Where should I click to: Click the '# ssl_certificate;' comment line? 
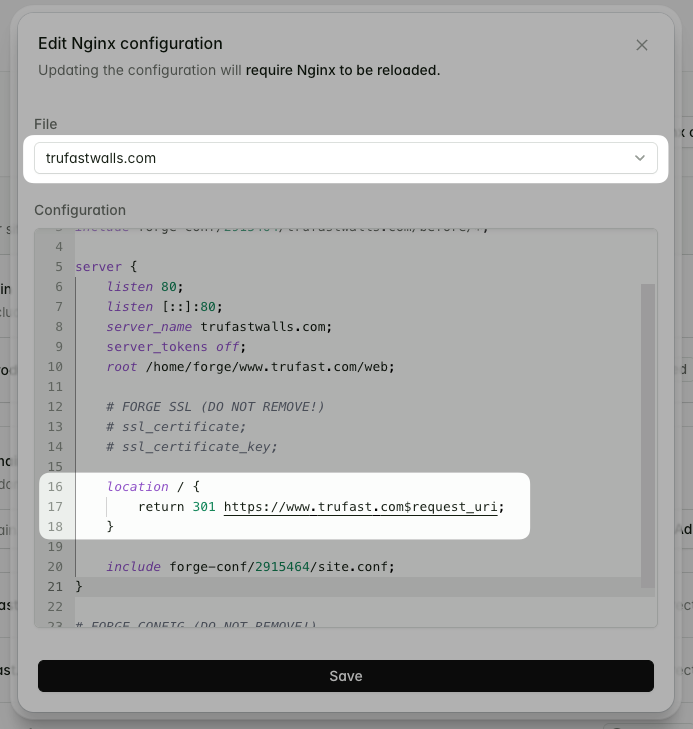click(x=176, y=427)
